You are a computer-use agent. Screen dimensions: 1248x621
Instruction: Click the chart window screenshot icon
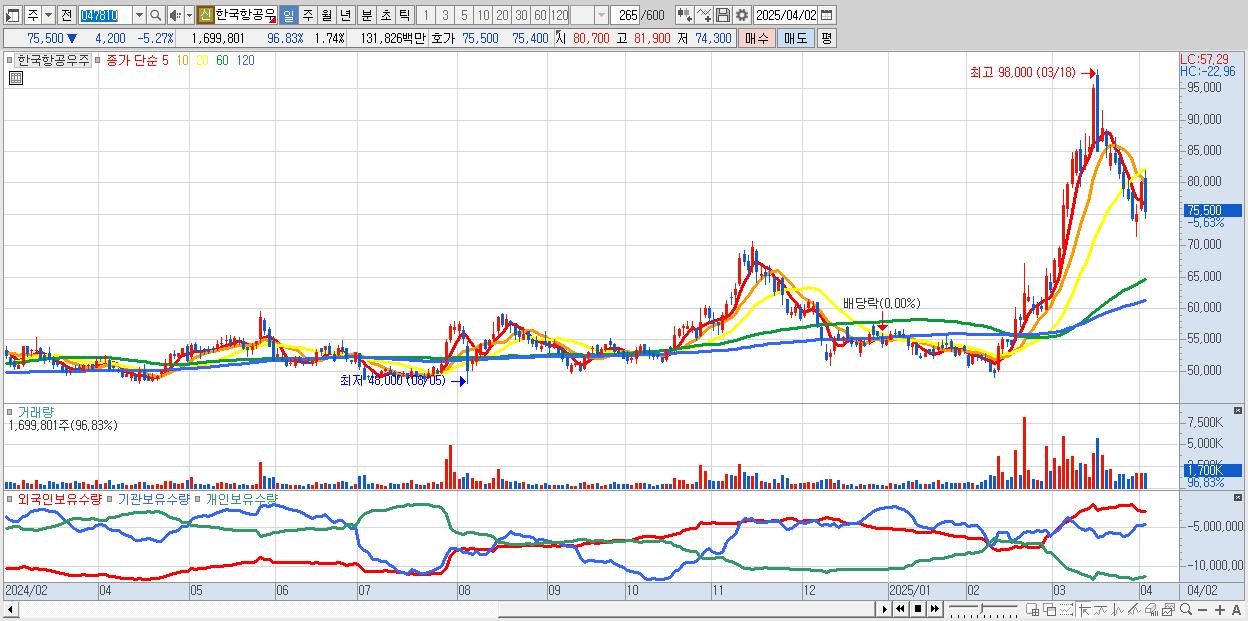(x=1168, y=610)
